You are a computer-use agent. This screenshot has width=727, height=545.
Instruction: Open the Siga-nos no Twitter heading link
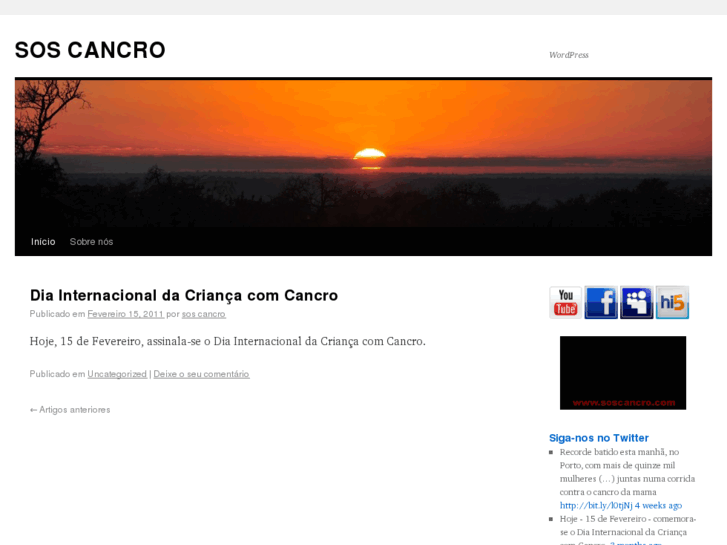pos(599,438)
